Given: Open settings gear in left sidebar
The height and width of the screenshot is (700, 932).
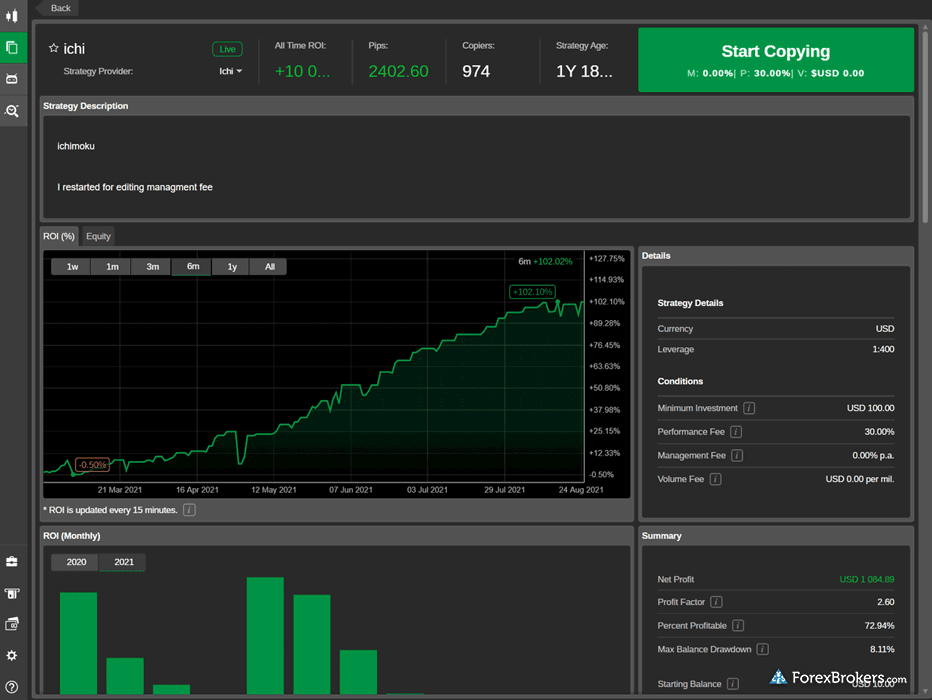Looking at the screenshot, I should (x=12, y=655).
